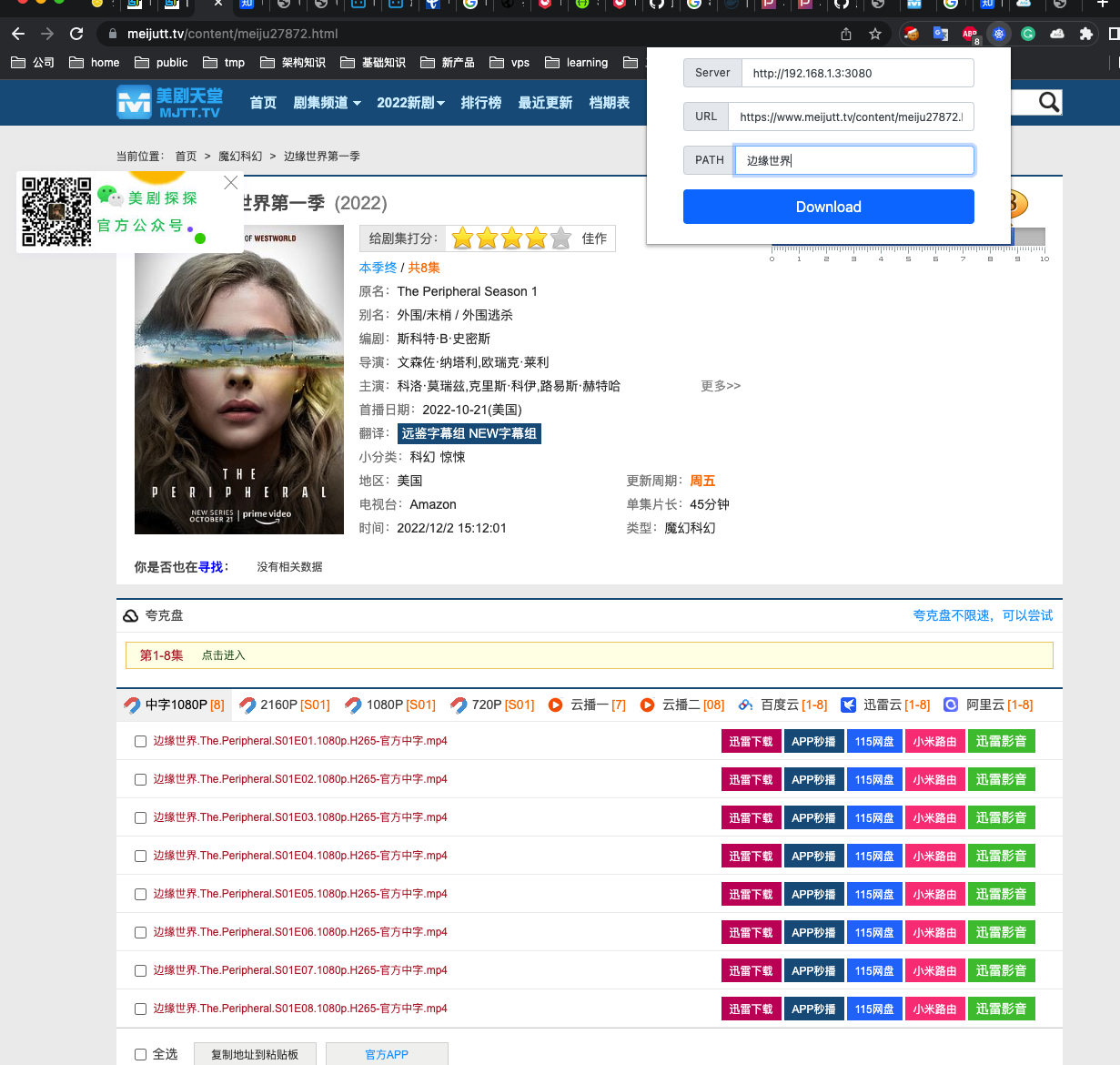Check the S01E06 episode checkbox
This screenshot has height=1065, width=1120.
(x=140, y=933)
